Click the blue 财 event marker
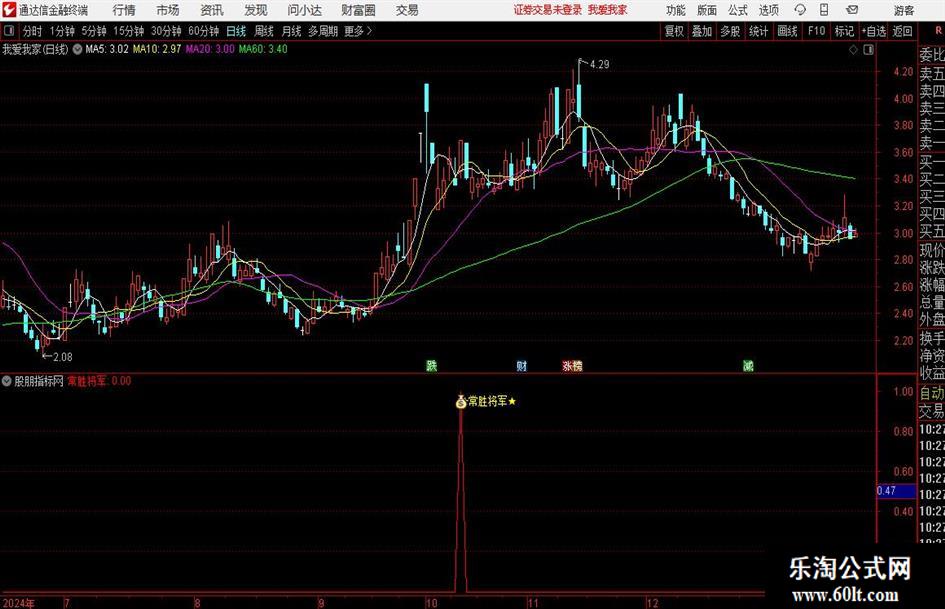Screen dimensions: 945x609 coord(522,365)
